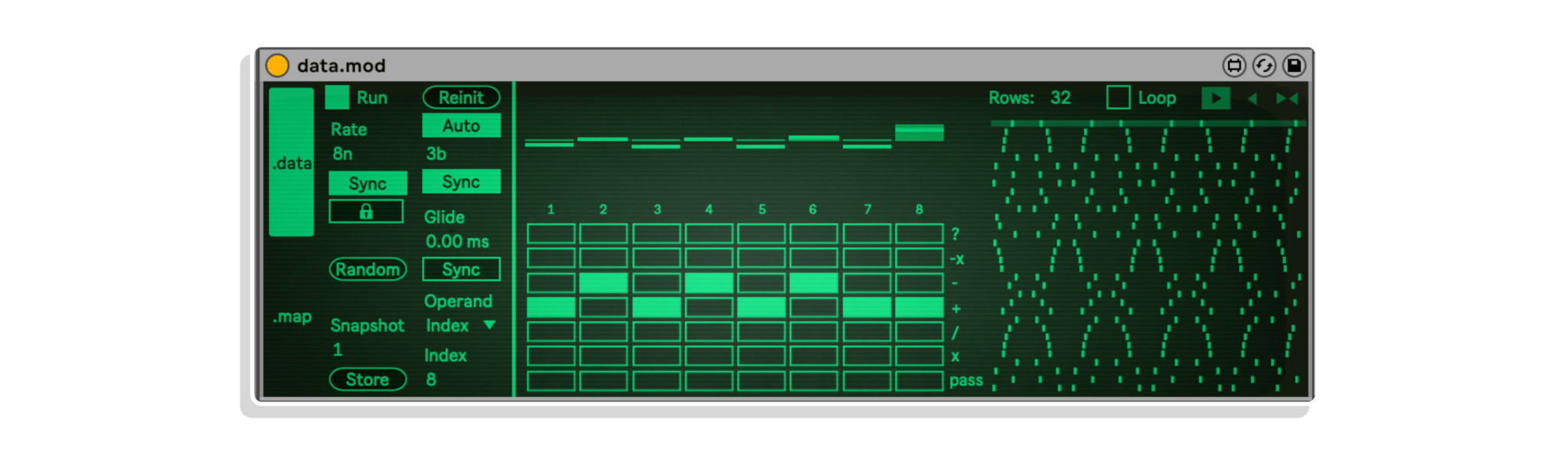Screen dimensions: 1568x449
Task: Toggle the Auto button
Action: coord(461,126)
